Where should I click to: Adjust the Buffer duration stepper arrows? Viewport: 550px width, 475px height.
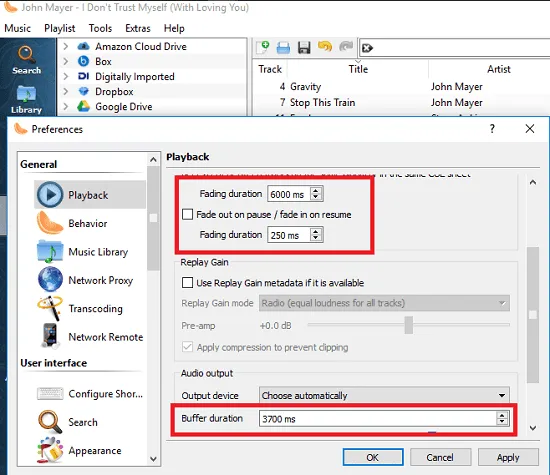(x=502, y=418)
